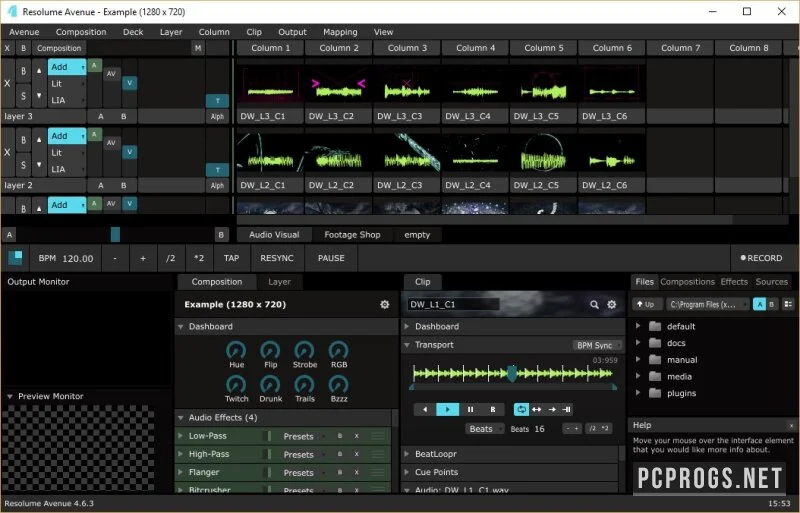
Task: Remove the Low-Pass effect with X
Action: coord(357,436)
